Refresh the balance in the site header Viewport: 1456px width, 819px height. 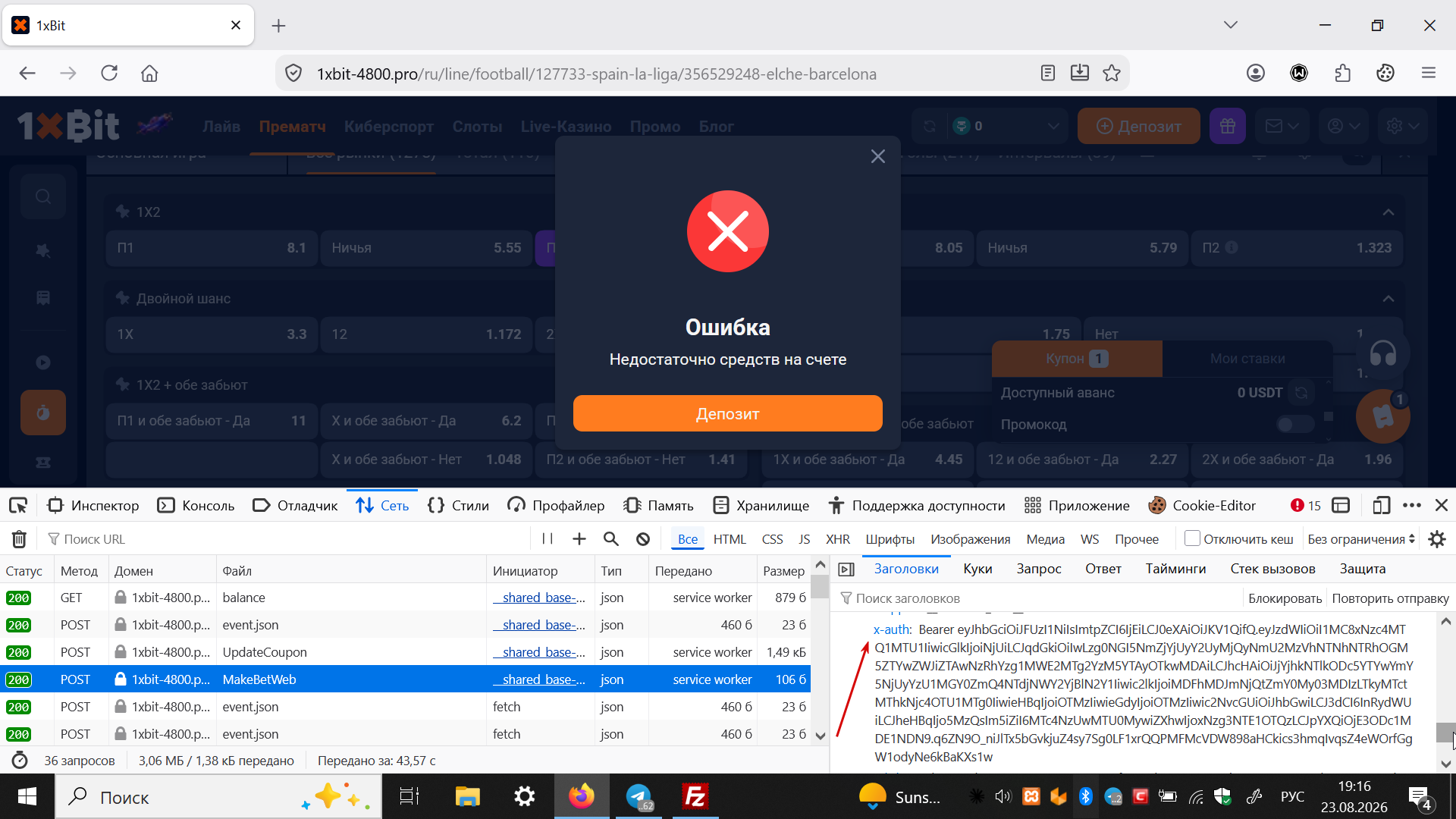(930, 126)
